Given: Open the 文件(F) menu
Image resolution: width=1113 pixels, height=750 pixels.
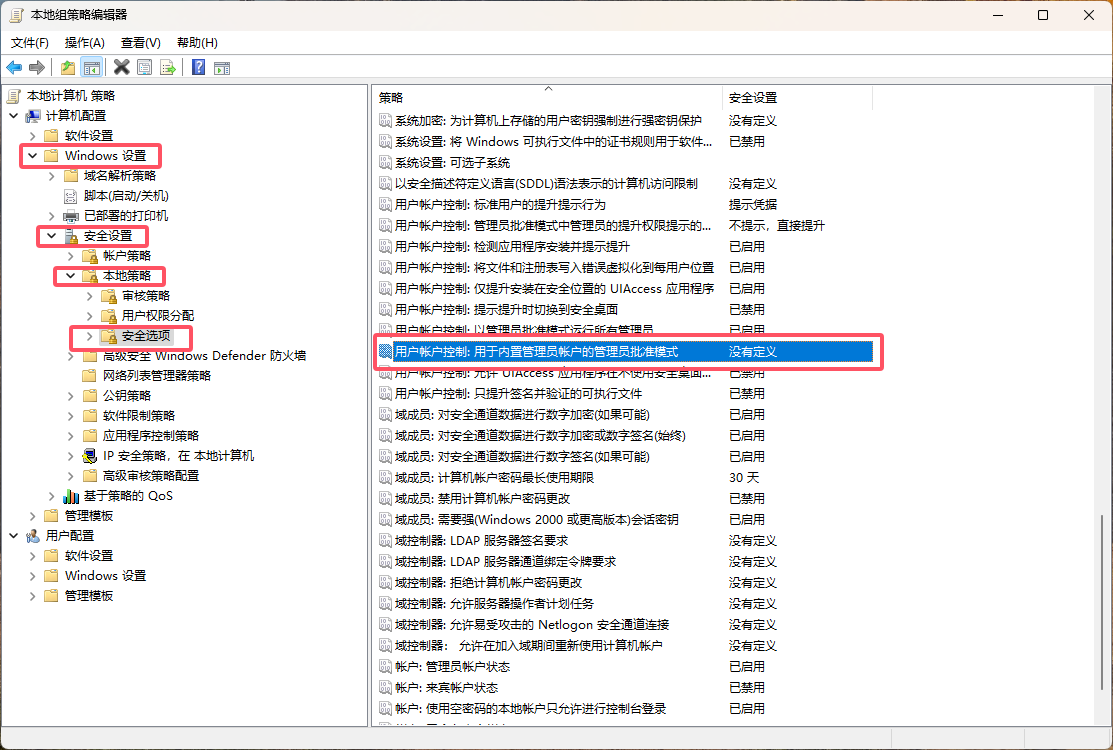Looking at the screenshot, I should click(30, 43).
